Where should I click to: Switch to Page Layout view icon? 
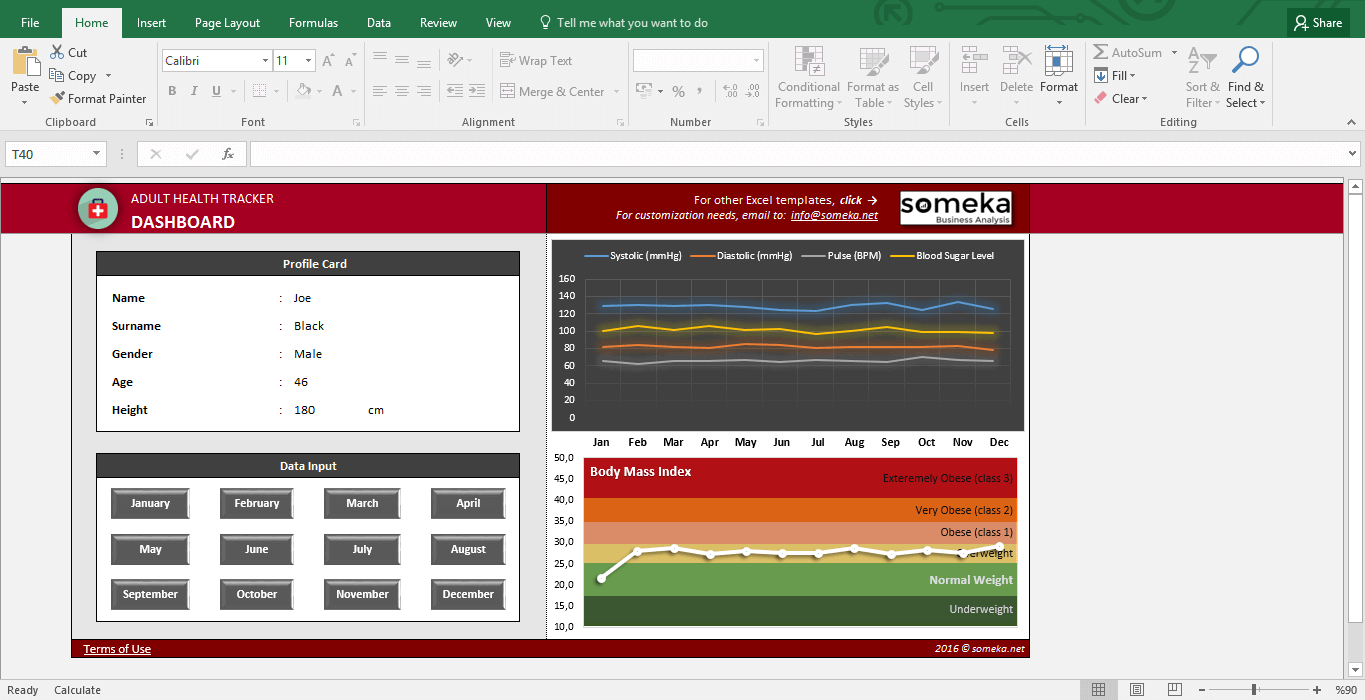(1136, 690)
